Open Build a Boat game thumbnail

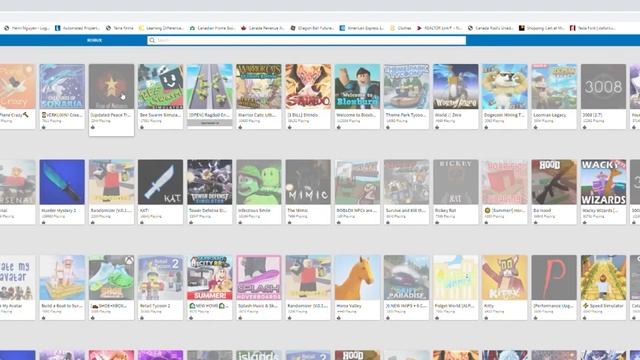coord(62,278)
